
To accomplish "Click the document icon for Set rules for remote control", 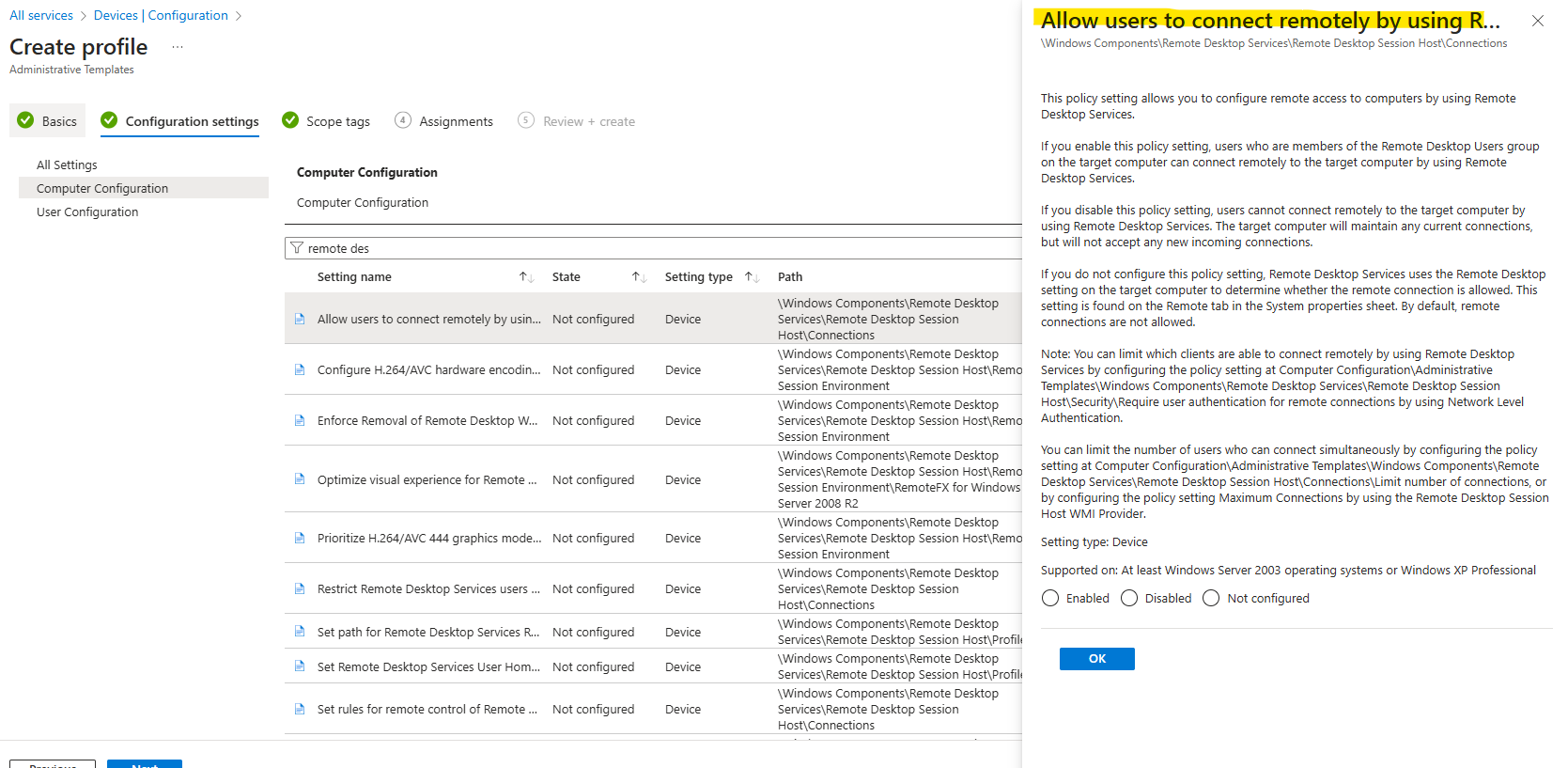I will pyautogui.click(x=300, y=709).
